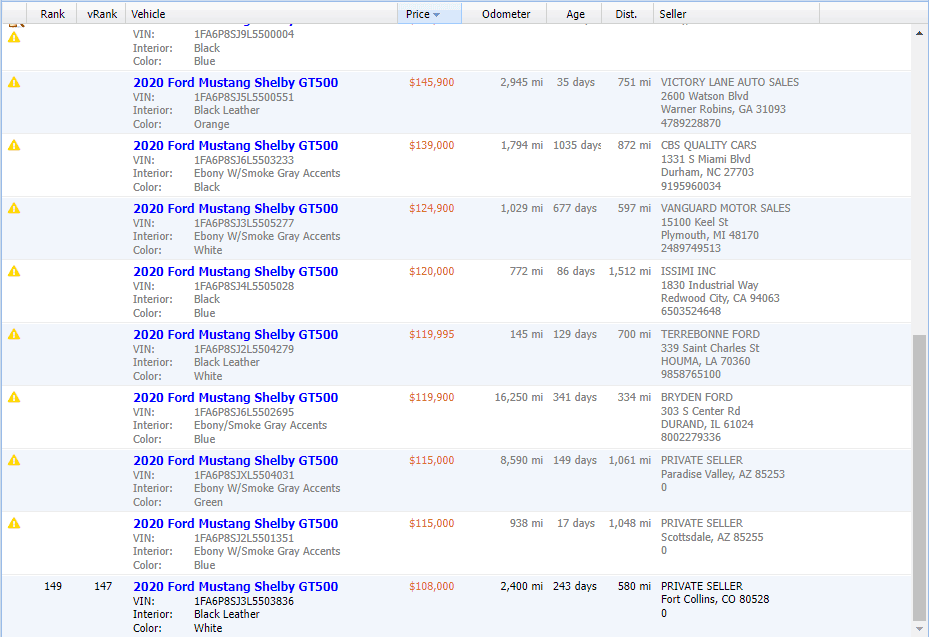Click warning icon on Terrebonne Ford row
This screenshot has height=637, width=929.
[x=14, y=334]
